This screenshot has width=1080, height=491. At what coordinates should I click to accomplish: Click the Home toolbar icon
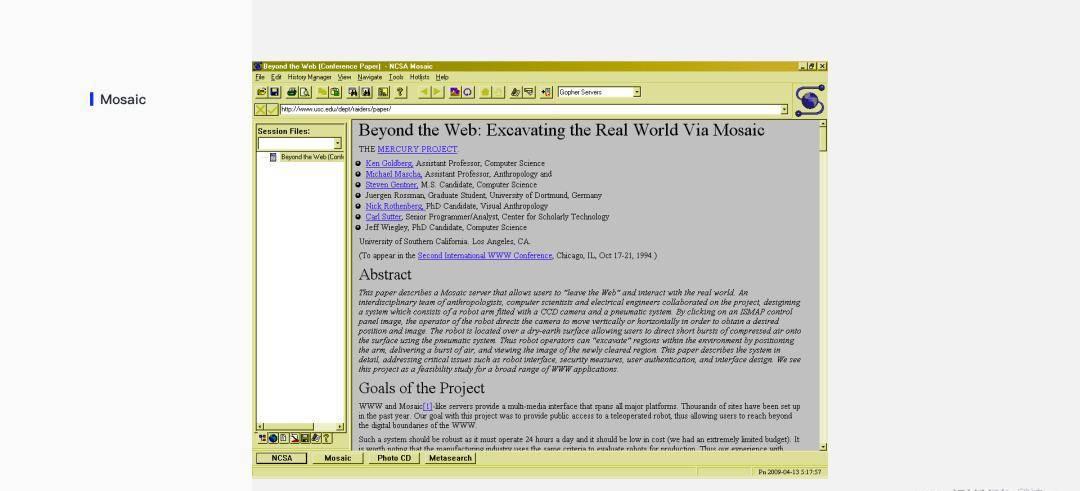485,92
